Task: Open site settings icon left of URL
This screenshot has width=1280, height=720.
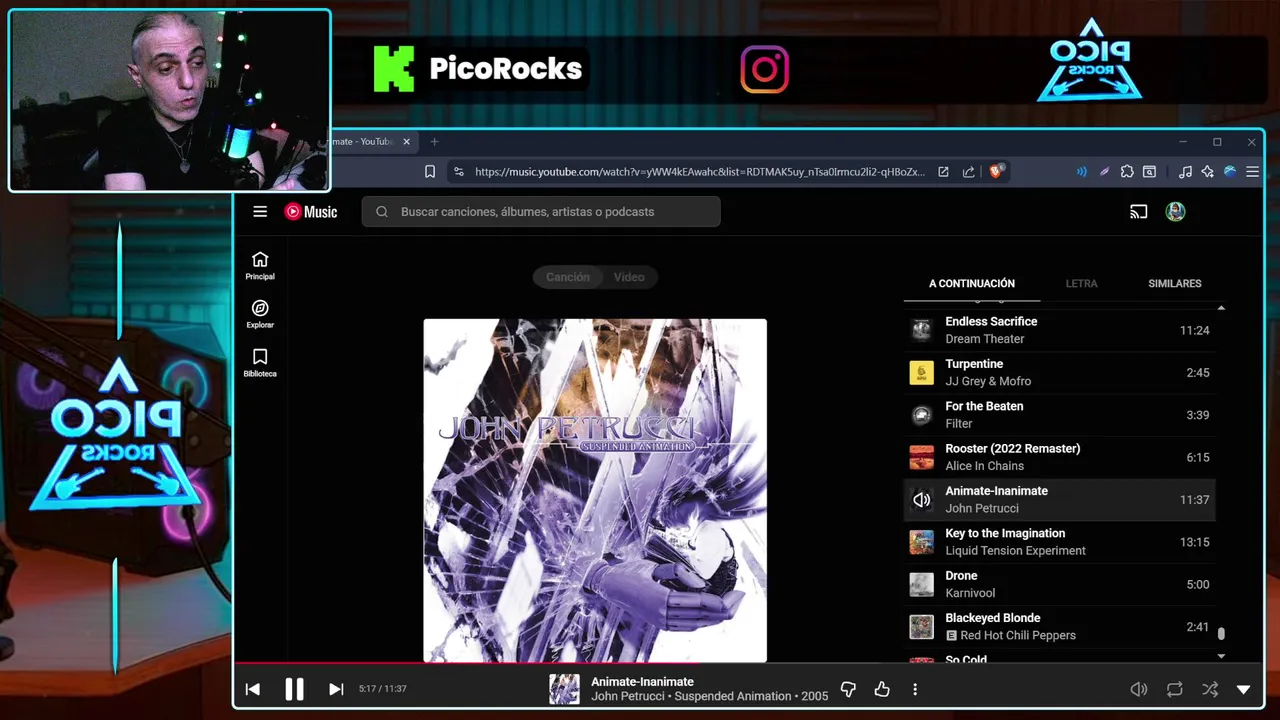Action: [x=459, y=172]
